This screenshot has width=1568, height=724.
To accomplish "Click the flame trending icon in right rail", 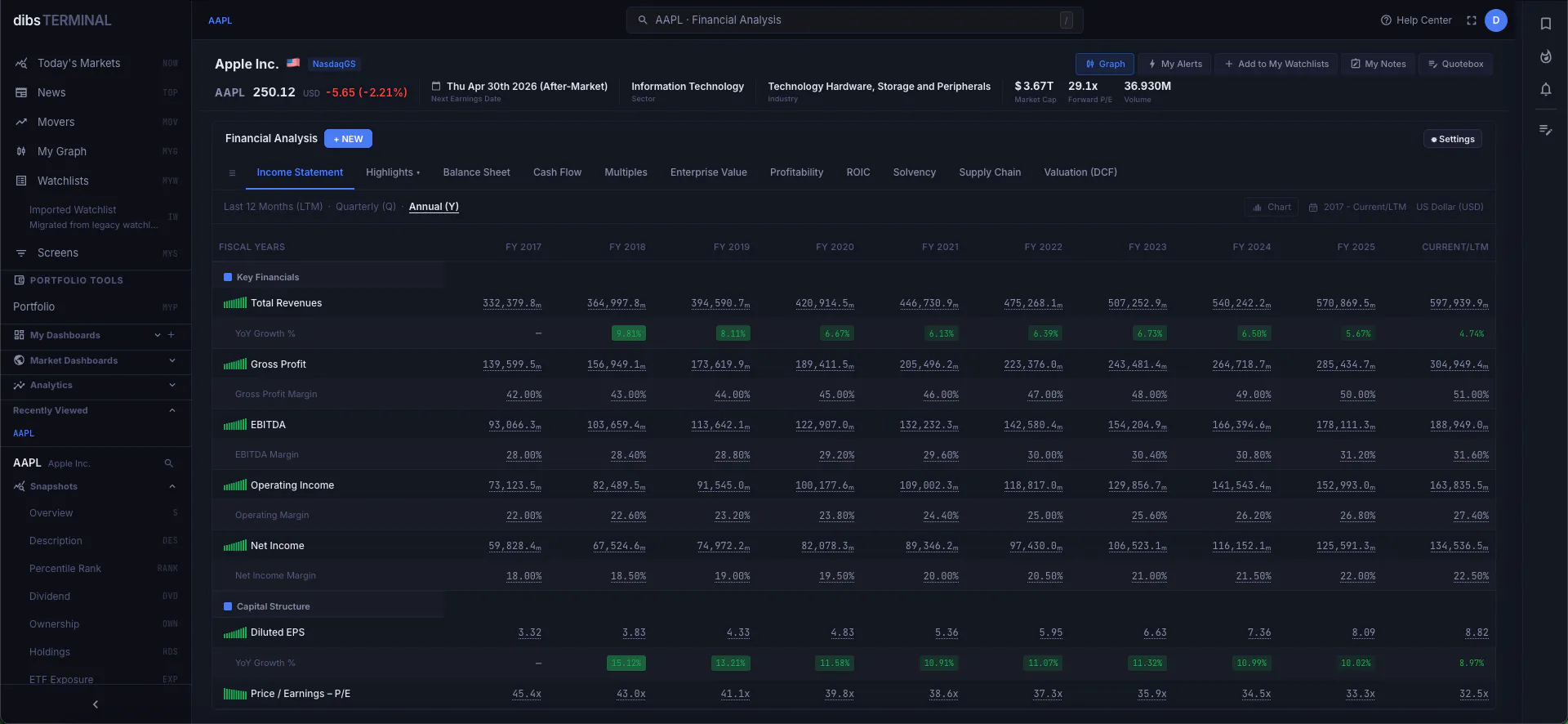I will (x=1545, y=56).
